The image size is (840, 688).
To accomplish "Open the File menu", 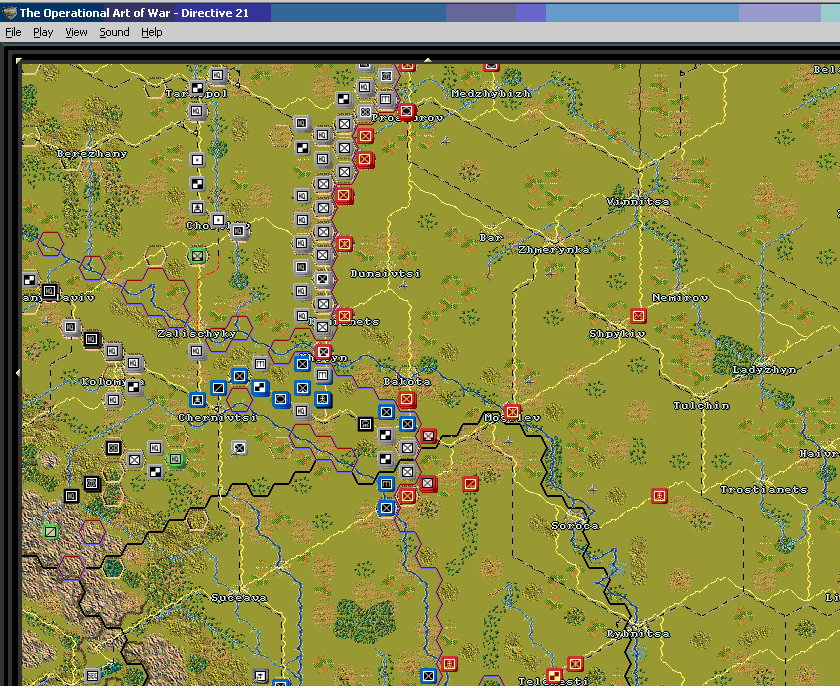I will click(13, 33).
